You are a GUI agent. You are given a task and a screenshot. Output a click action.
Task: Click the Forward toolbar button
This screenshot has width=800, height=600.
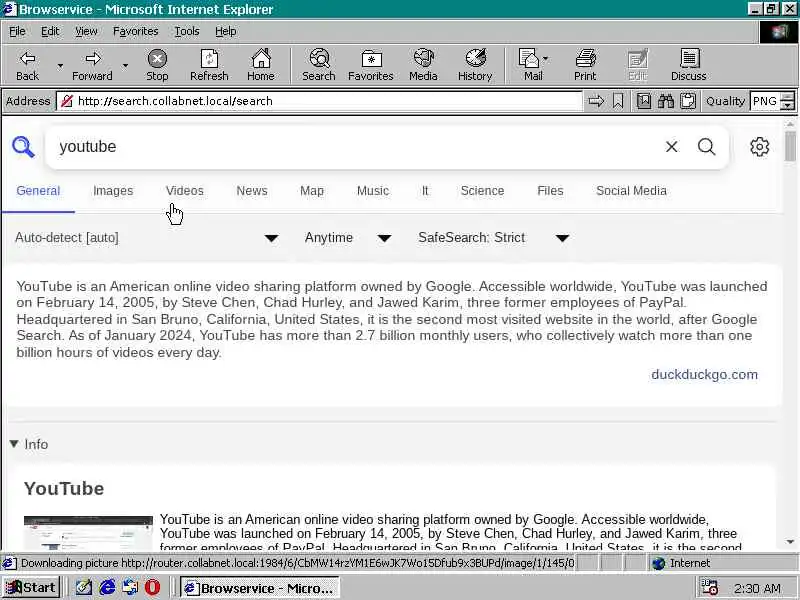pos(92,65)
